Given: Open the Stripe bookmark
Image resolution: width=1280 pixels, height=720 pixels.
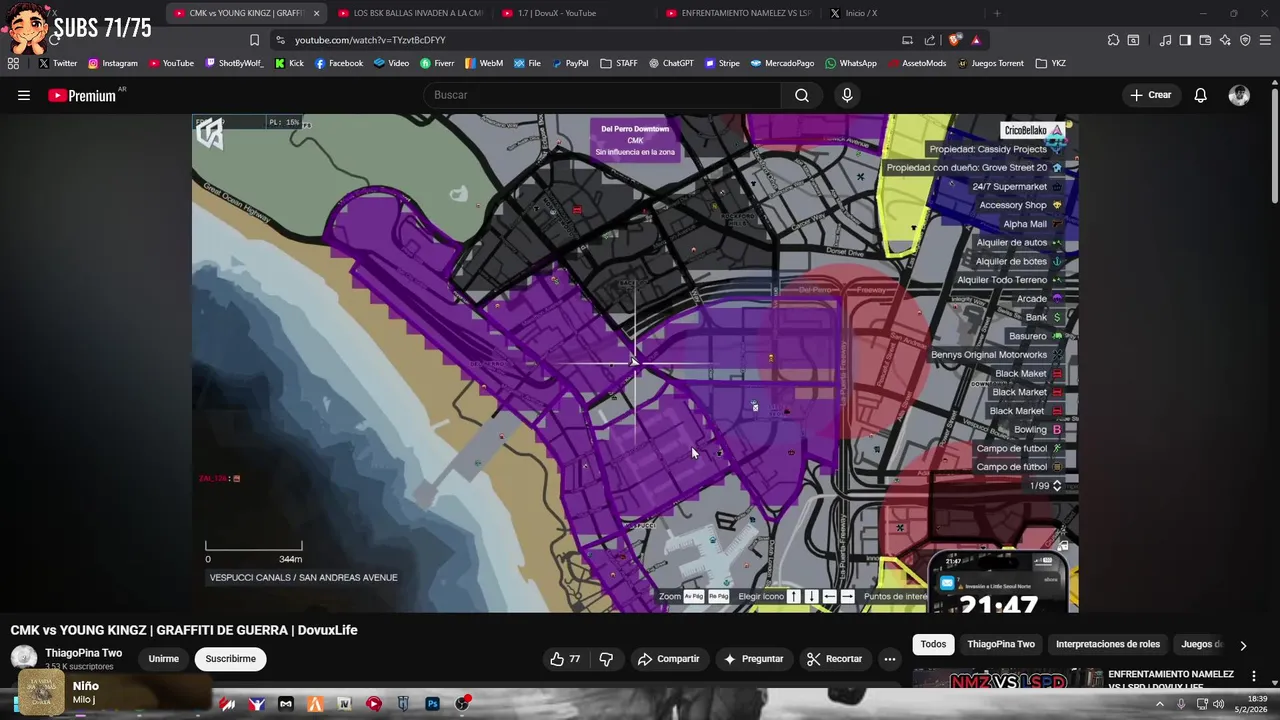Looking at the screenshot, I should (722, 63).
